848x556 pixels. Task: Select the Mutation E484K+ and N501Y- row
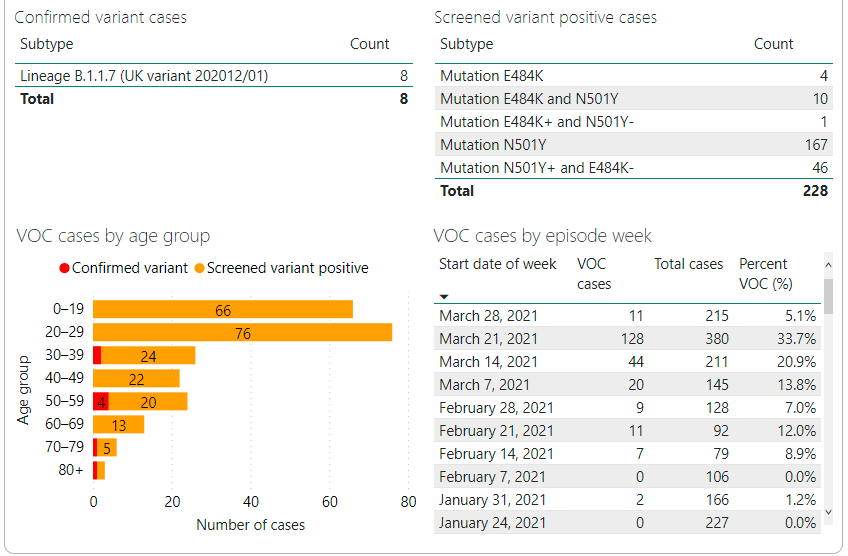tap(634, 122)
